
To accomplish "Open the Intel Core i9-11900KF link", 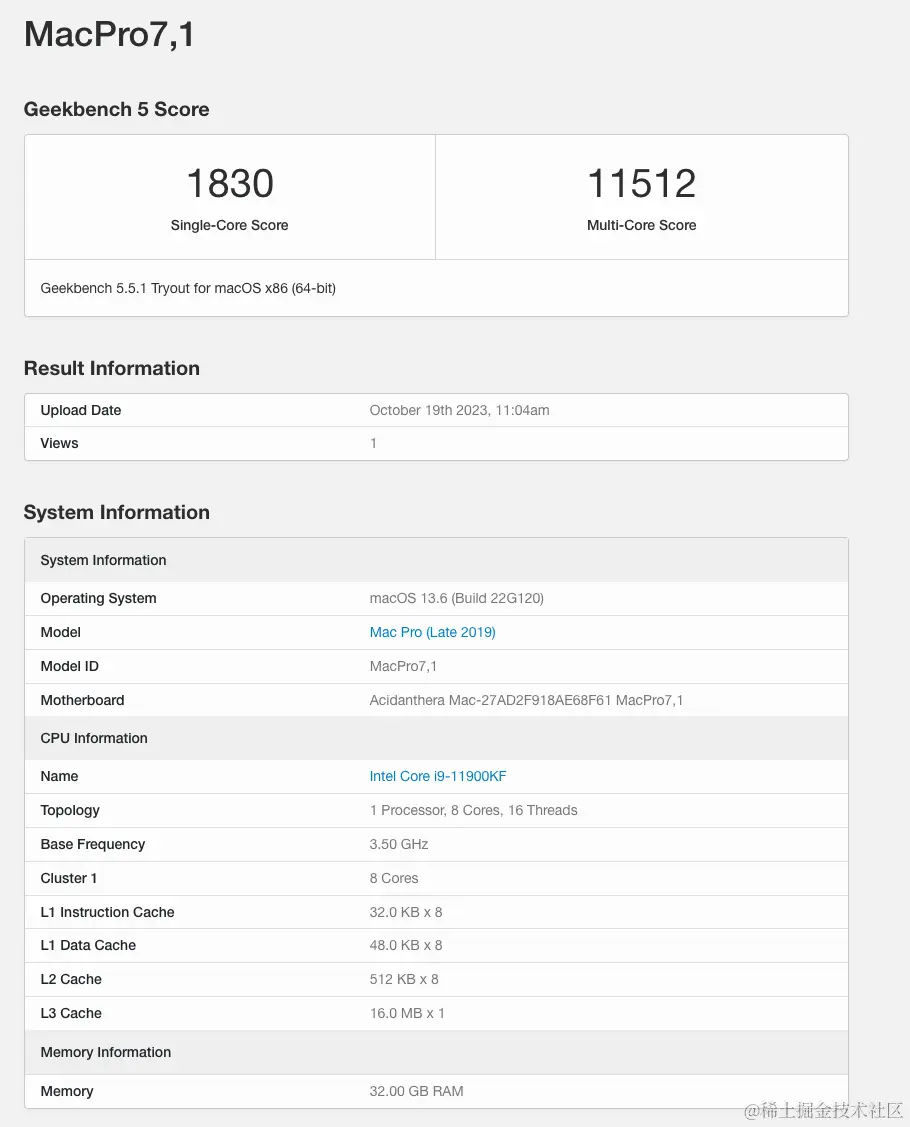I will point(438,776).
